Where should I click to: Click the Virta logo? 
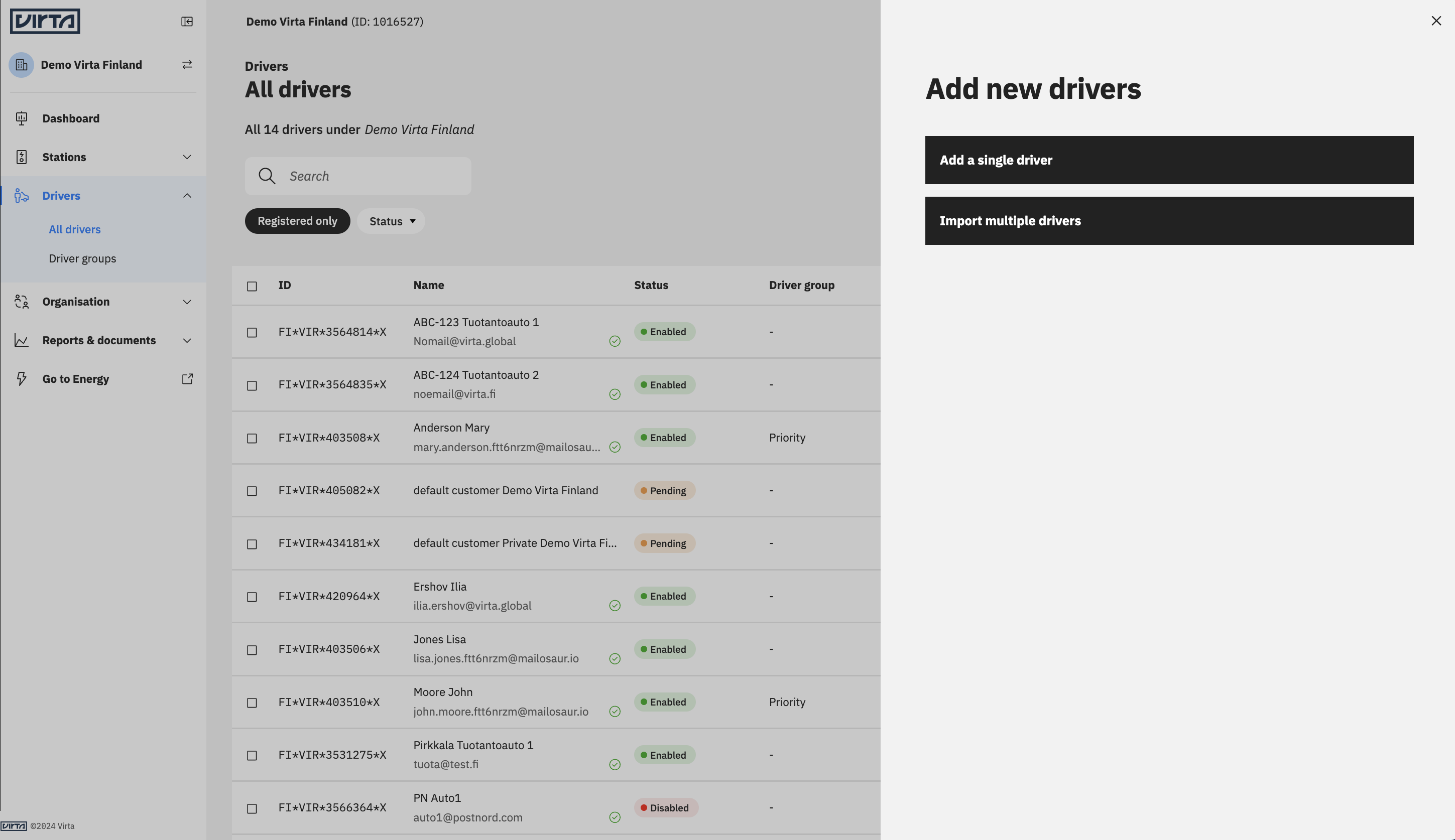(45, 21)
